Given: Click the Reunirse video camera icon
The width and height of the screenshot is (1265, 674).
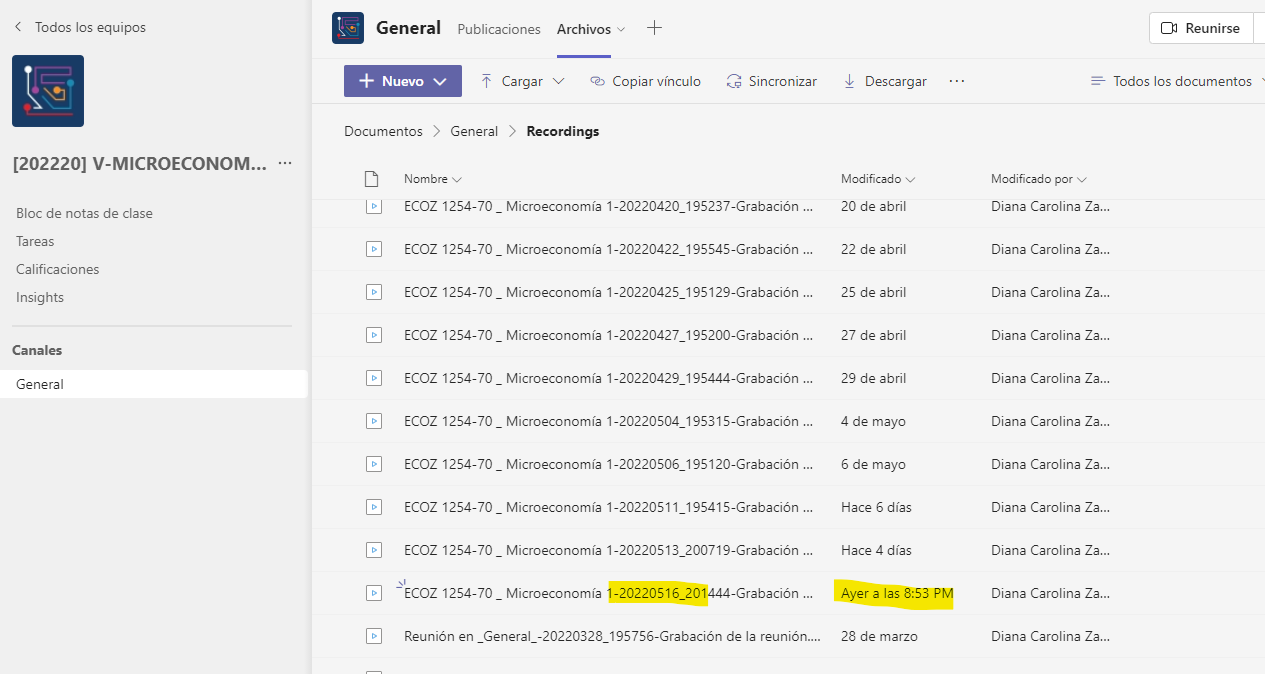Looking at the screenshot, I should click(1168, 29).
